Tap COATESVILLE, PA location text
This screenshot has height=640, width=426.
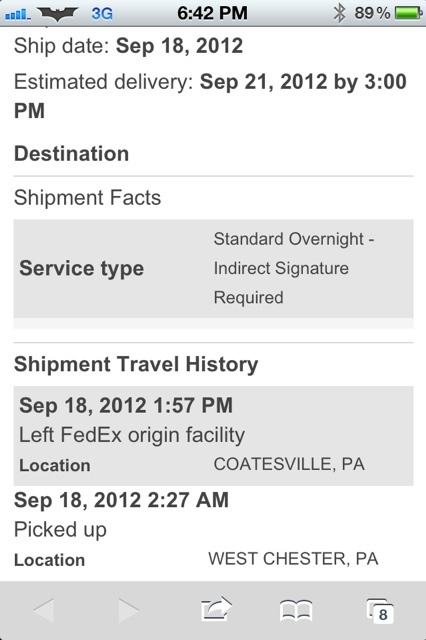(289, 464)
